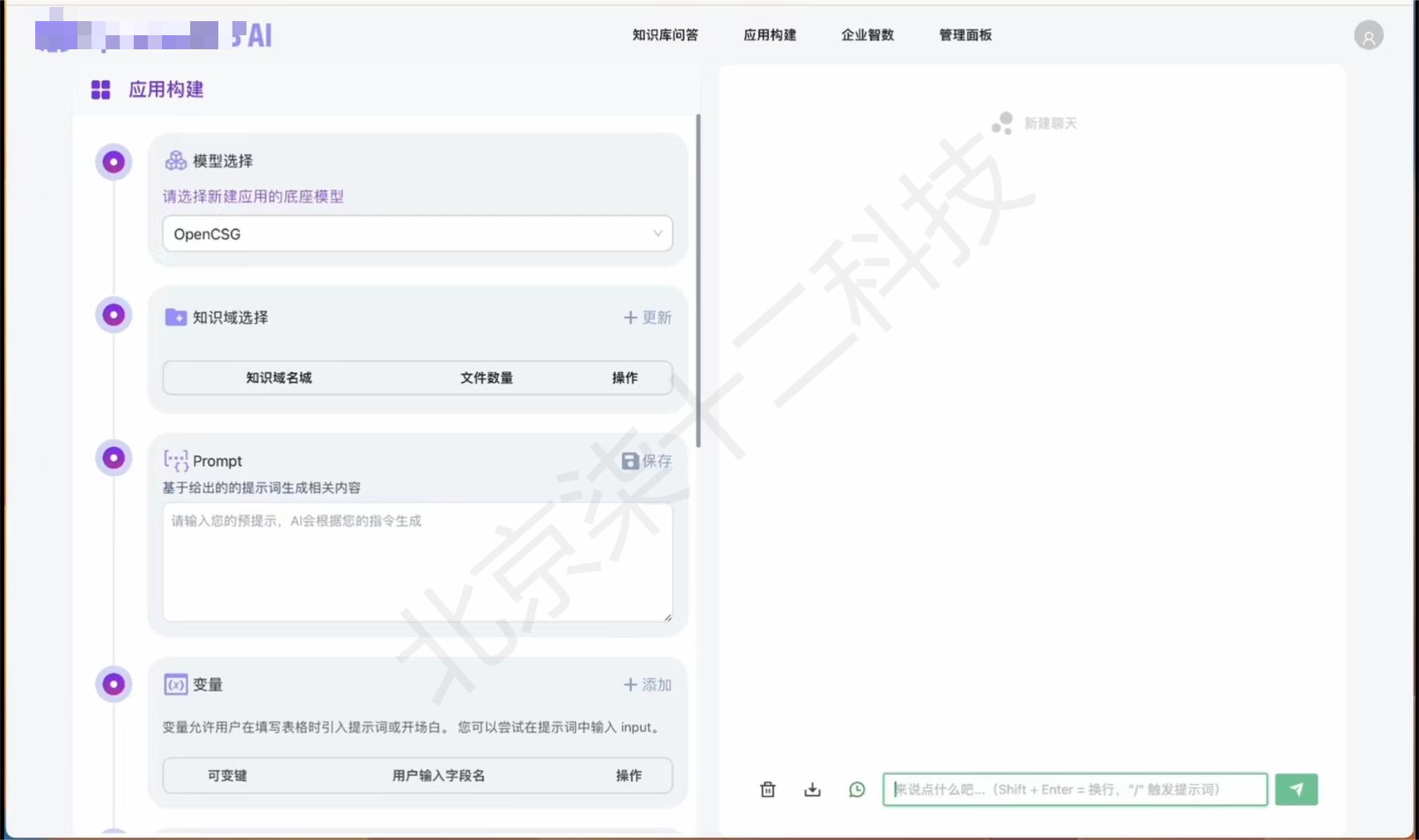
Task: Click the 可变键 column header
Action: coord(227,775)
